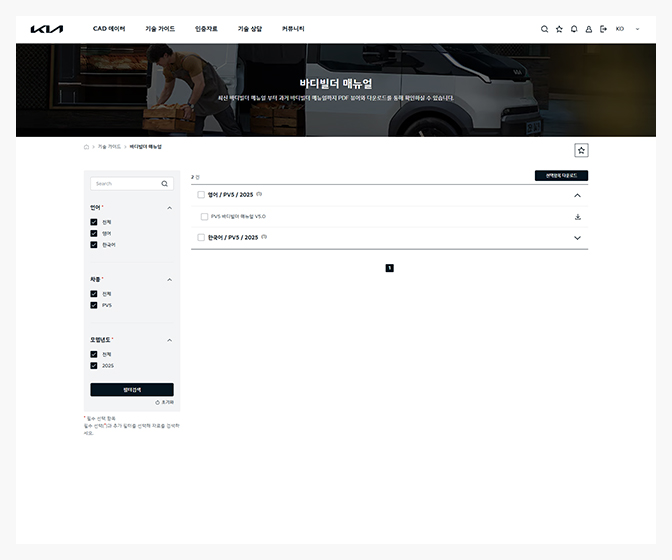Expand the 한국어 / PV5 / 2025 row
Screen dimensions: 672x560
coord(577,238)
